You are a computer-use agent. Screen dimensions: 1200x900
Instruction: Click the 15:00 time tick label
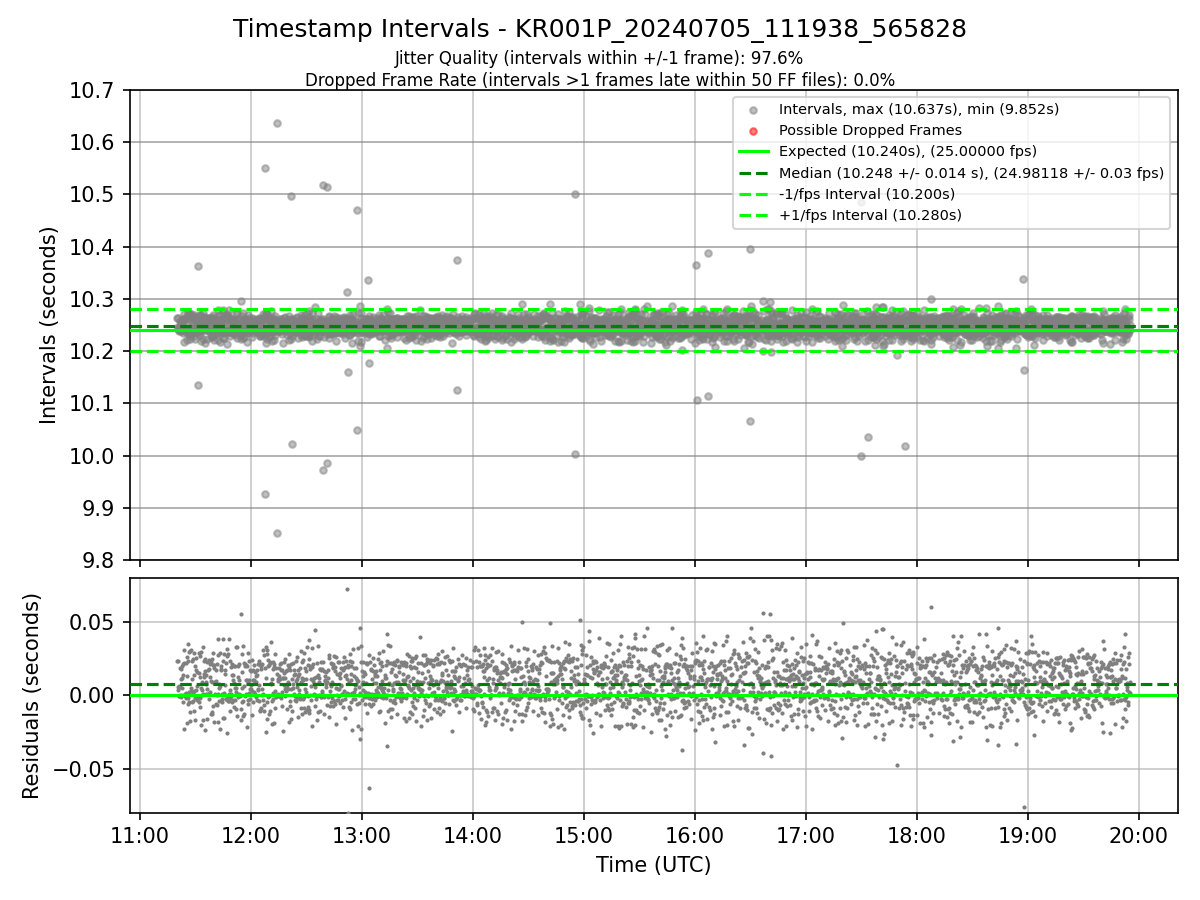point(583,836)
